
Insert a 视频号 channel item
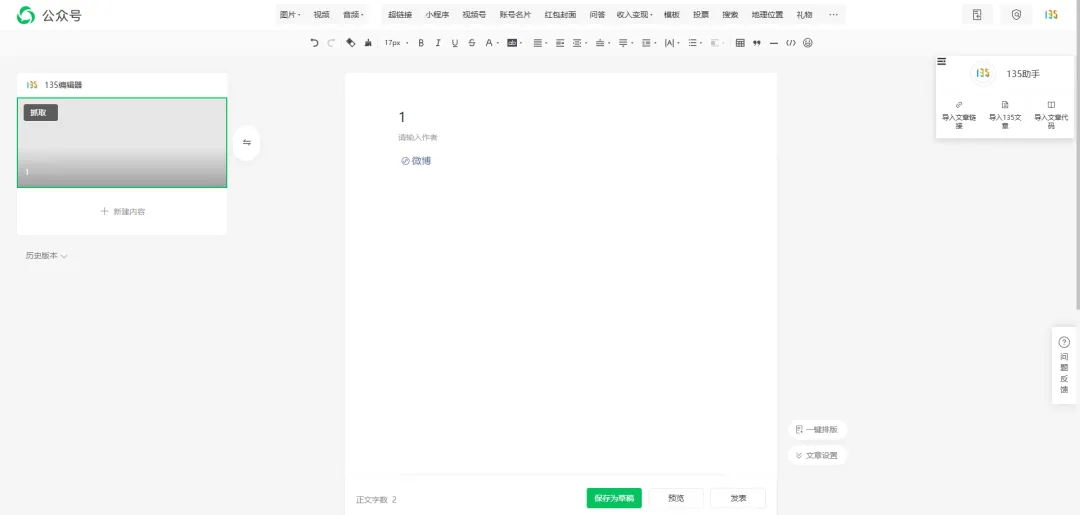click(x=474, y=14)
